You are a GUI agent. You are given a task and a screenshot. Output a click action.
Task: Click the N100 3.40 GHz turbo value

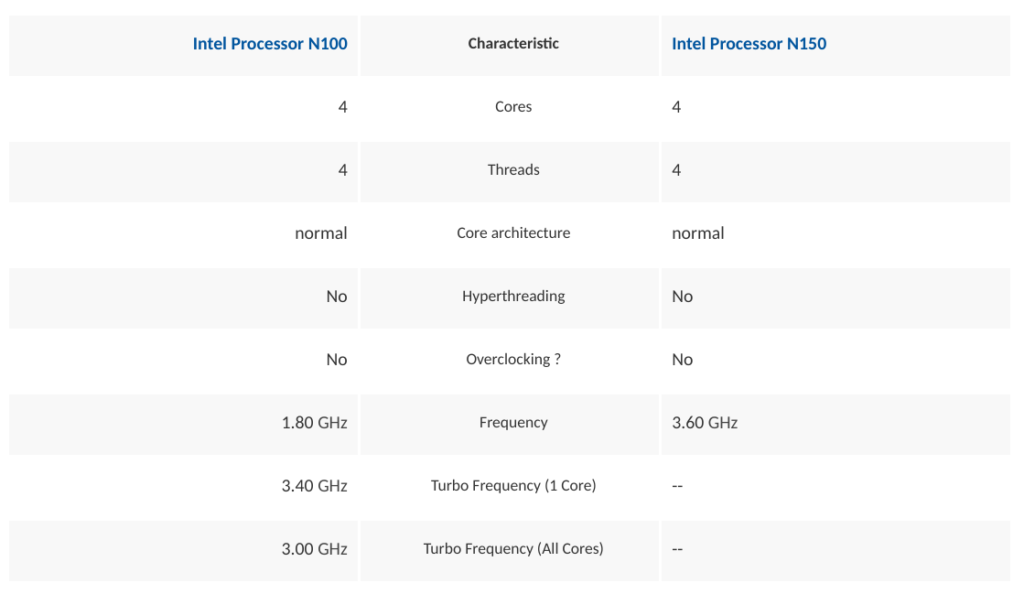(x=314, y=485)
